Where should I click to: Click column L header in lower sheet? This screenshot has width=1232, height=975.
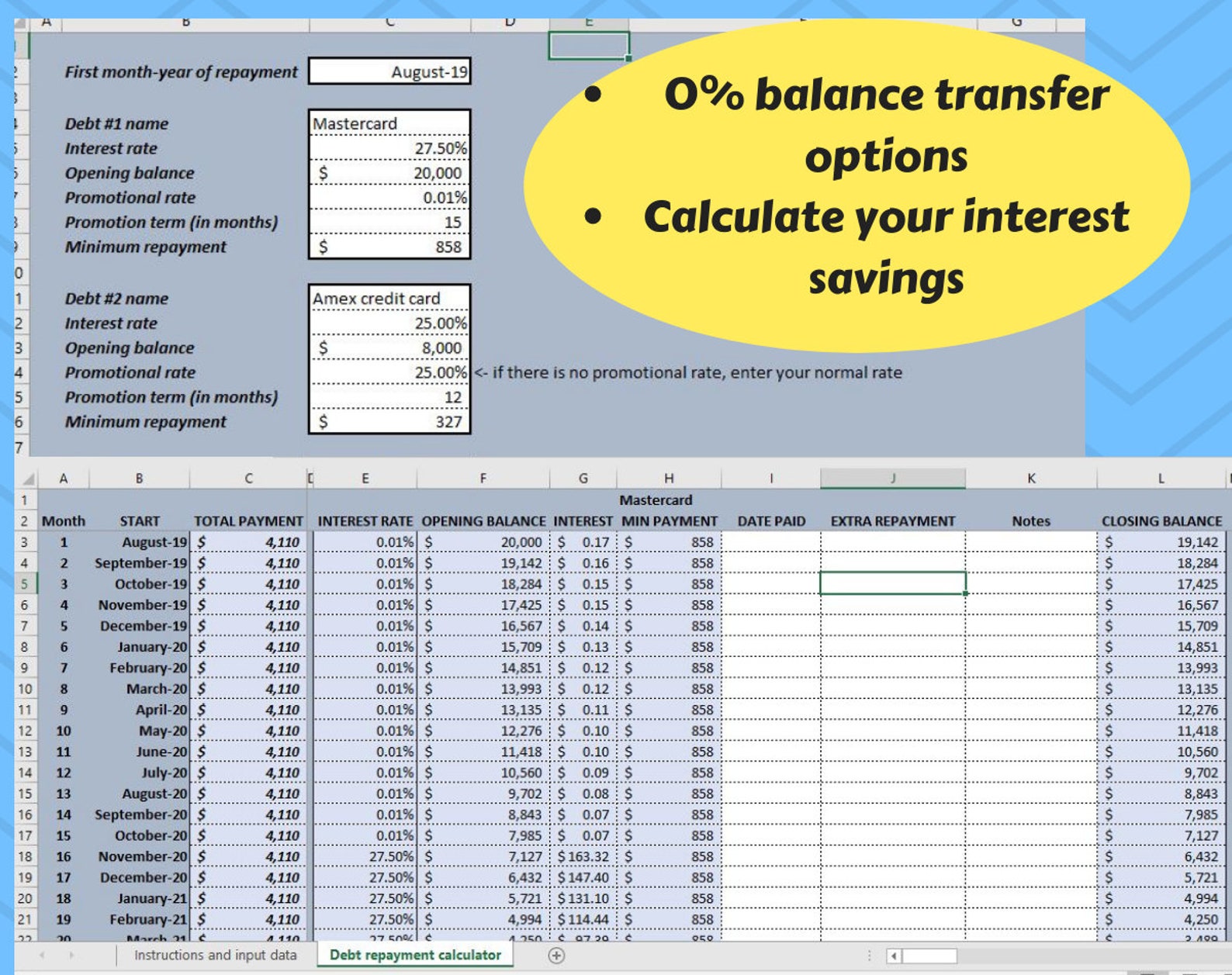[x=1161, y=479]
